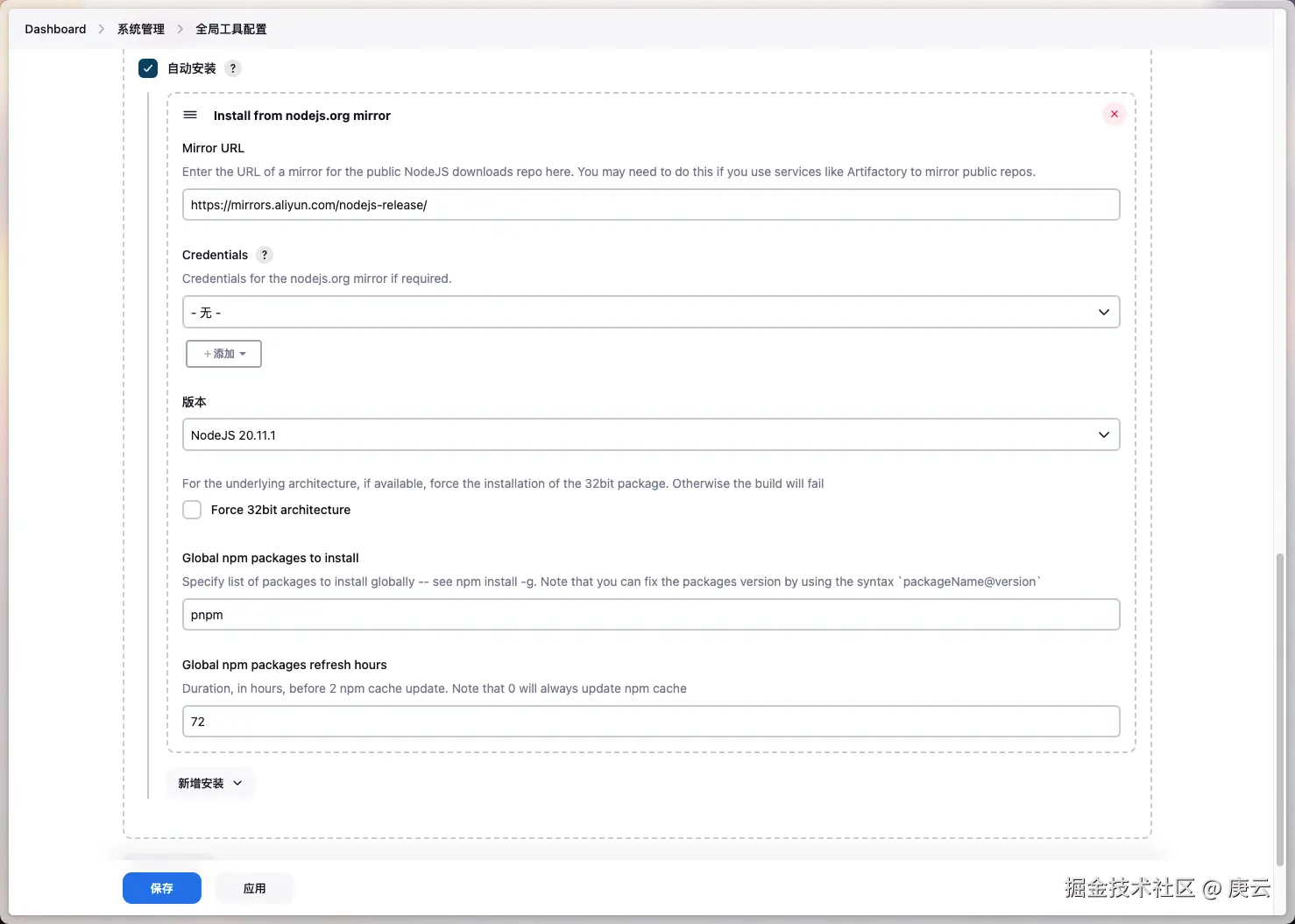Click the Global npm packages field containing pnpm
This screenshot has height=924, width=1295.
pos(651,615)
